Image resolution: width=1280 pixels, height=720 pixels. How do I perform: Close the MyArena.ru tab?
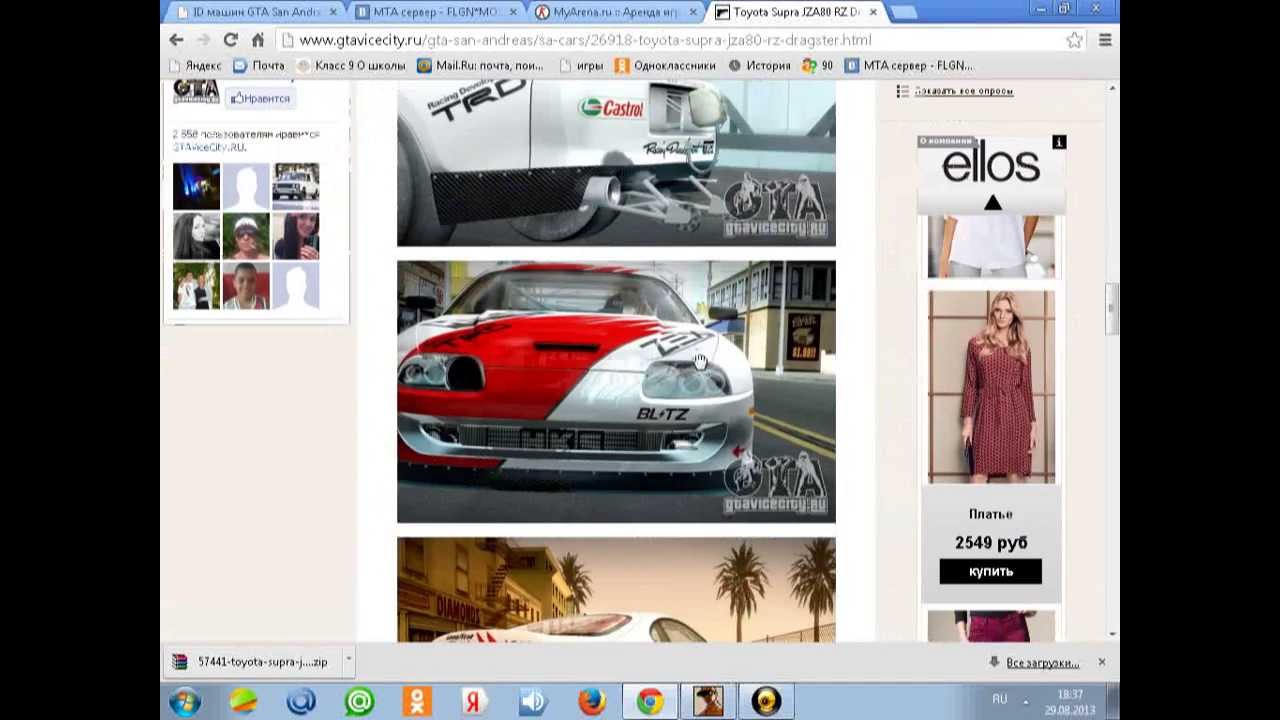coord(692,12)
